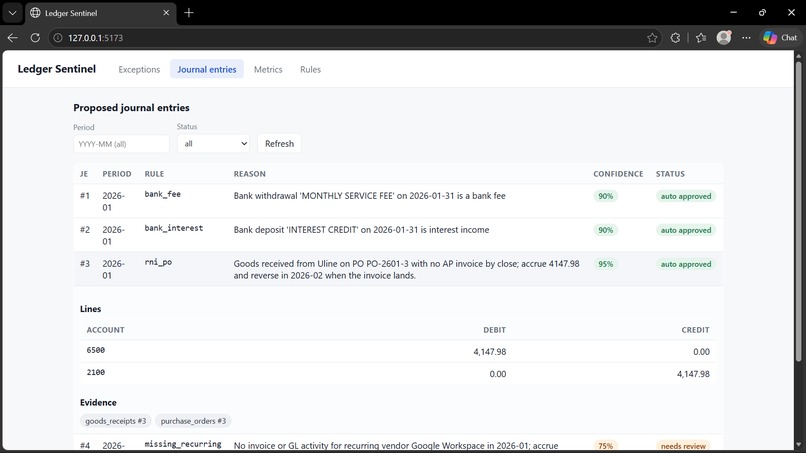Click the Ledger Sentinel app title

(x=57, y=69)
